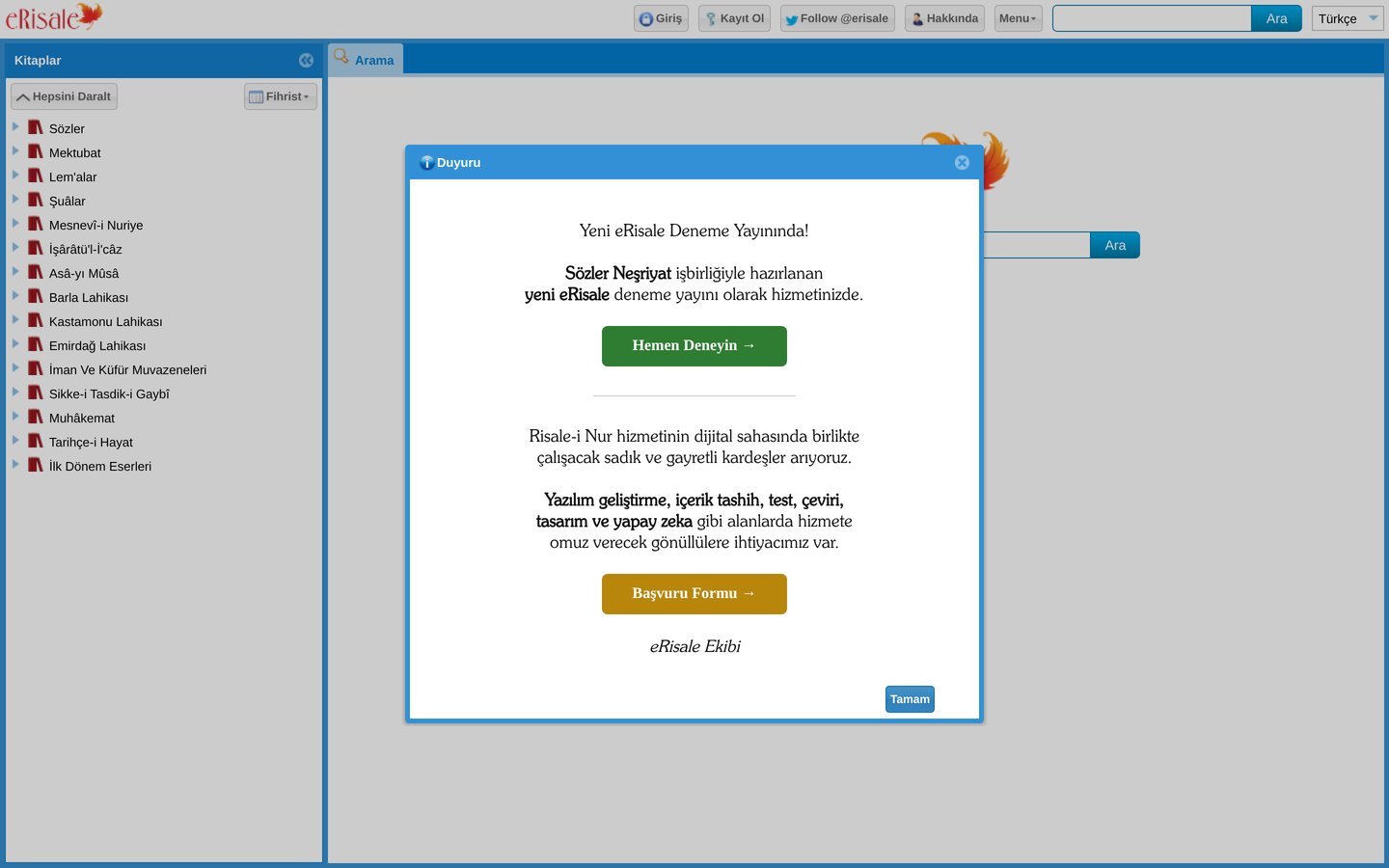This screenshot has height=868, width=1389.
Task: Click the Duyuru info icon
Action: tap(426, 162)
